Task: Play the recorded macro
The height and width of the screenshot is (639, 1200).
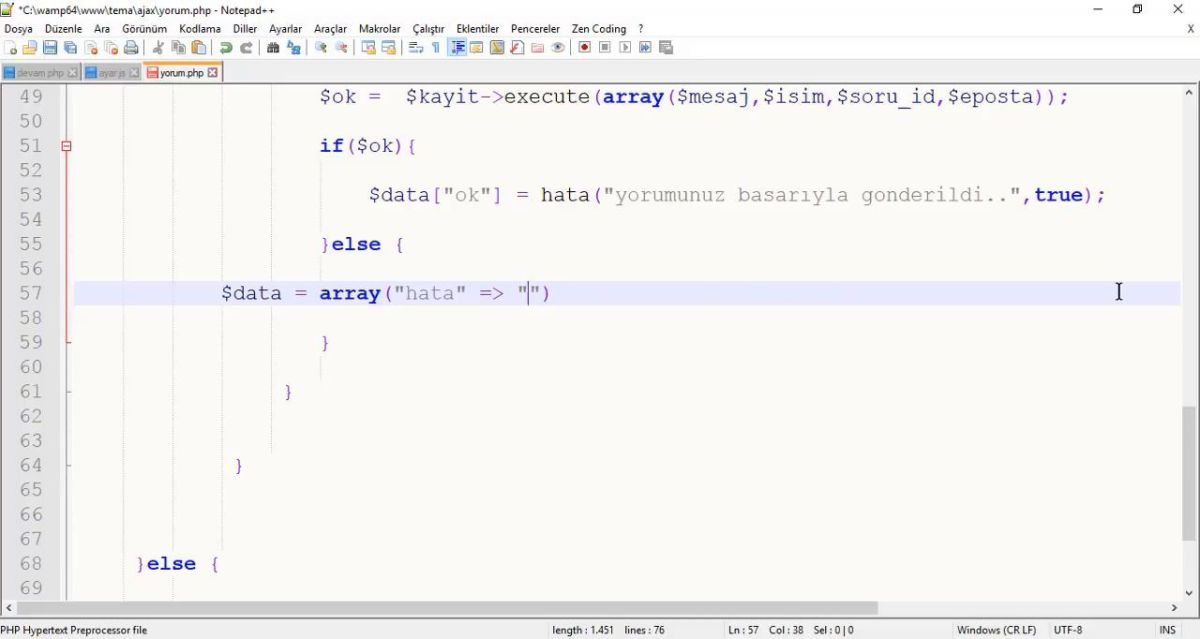Action: 625,47
